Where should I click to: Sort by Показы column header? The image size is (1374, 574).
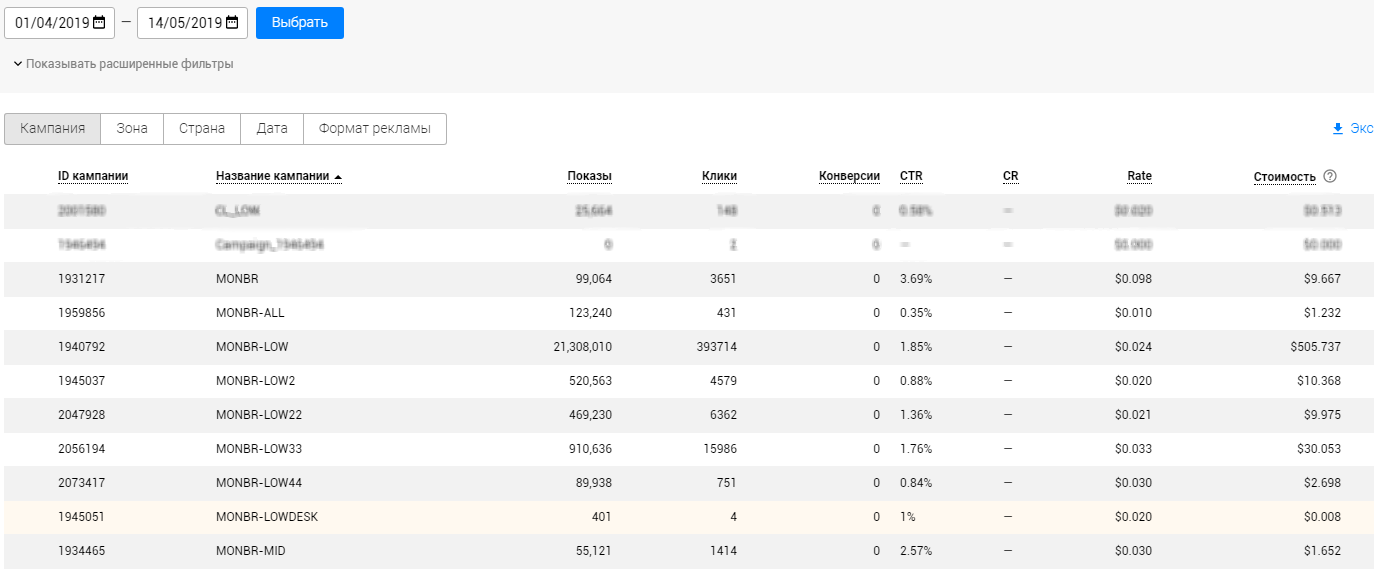tap(589, 176)
